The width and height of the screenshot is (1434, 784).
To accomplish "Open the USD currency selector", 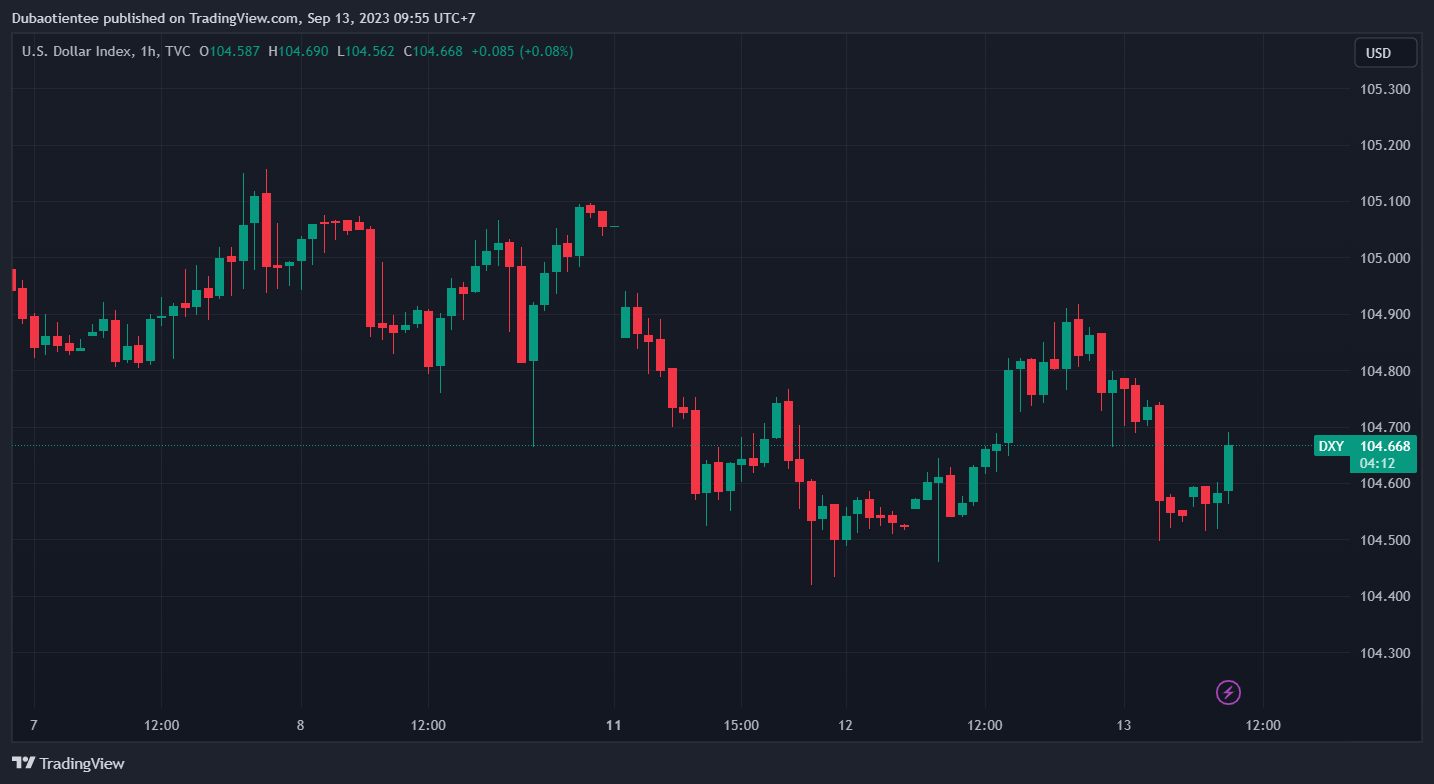I will click(1385, 53).
